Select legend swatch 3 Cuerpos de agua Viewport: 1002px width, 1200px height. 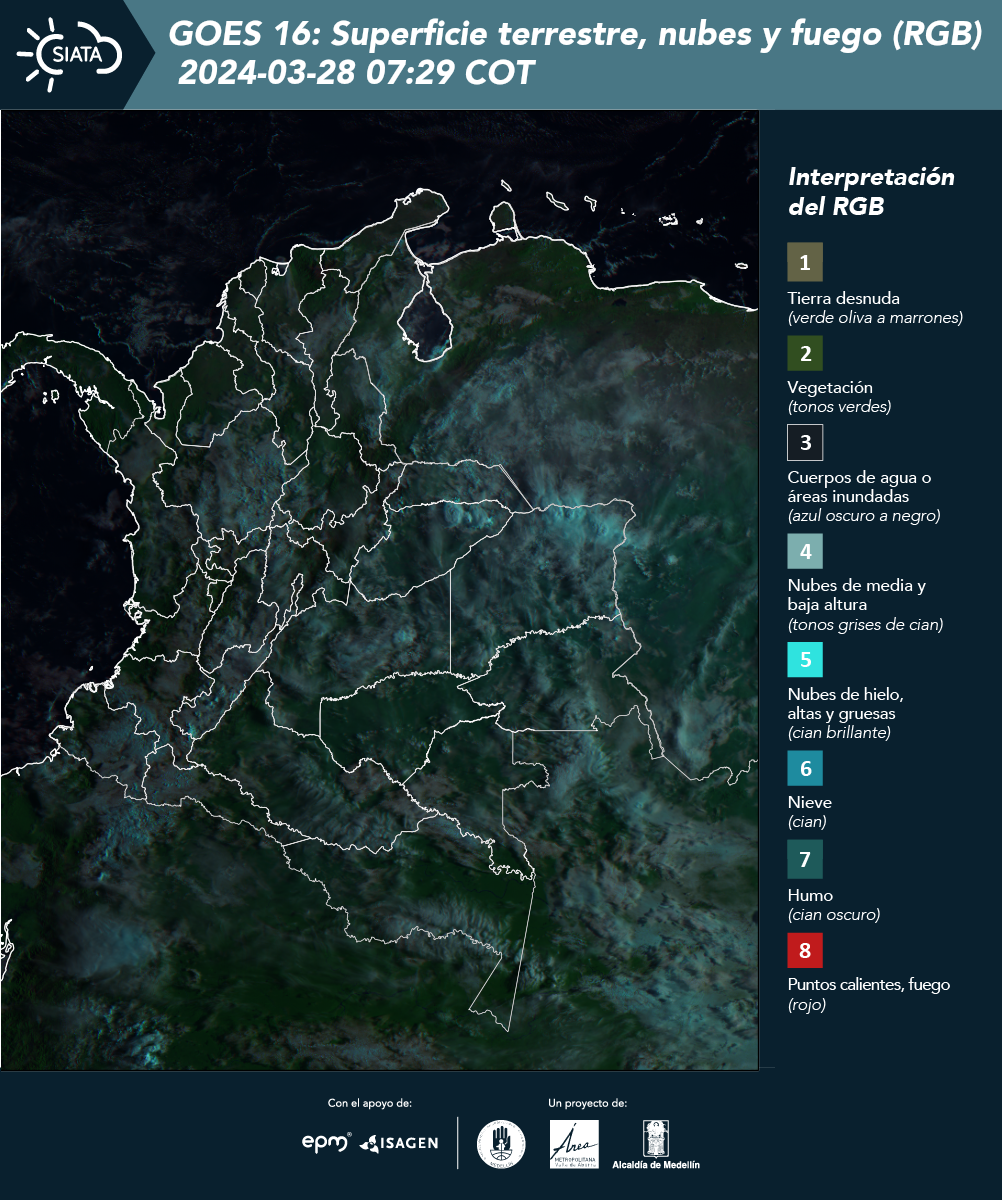coord(805,442)
